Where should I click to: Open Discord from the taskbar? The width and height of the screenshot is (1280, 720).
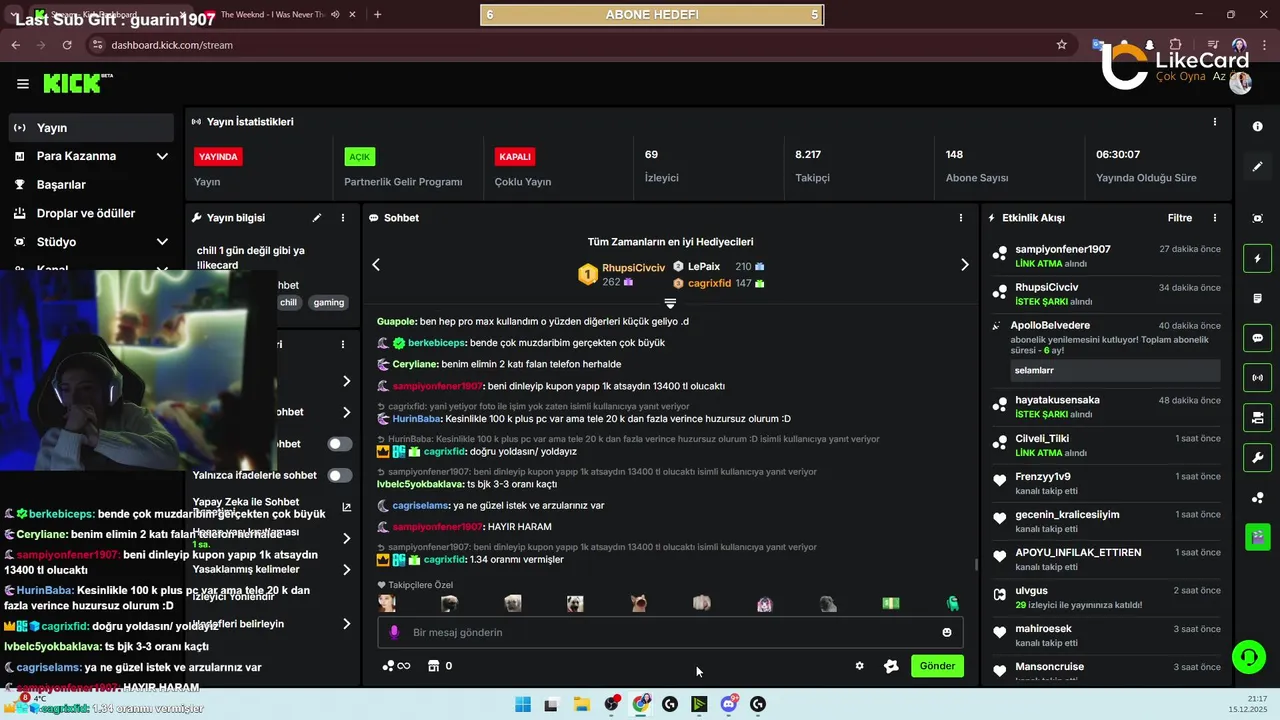729,704
